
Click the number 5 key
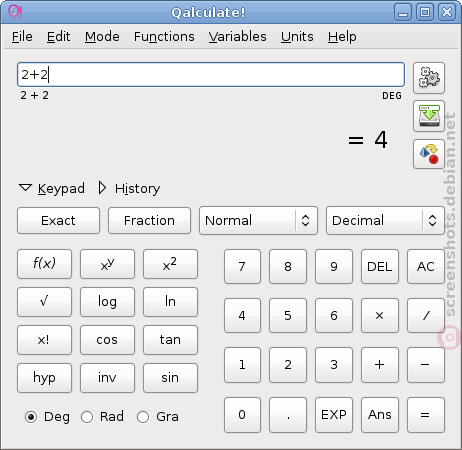(288, 315)
